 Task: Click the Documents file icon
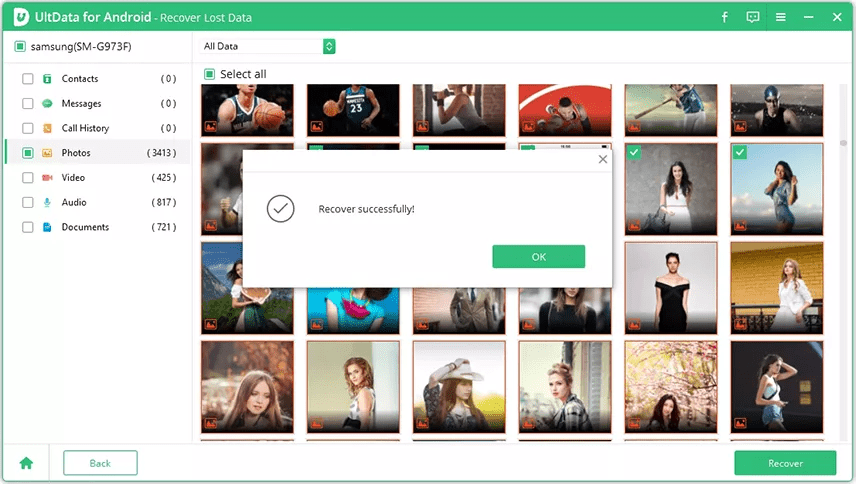[x=47, y=227]
